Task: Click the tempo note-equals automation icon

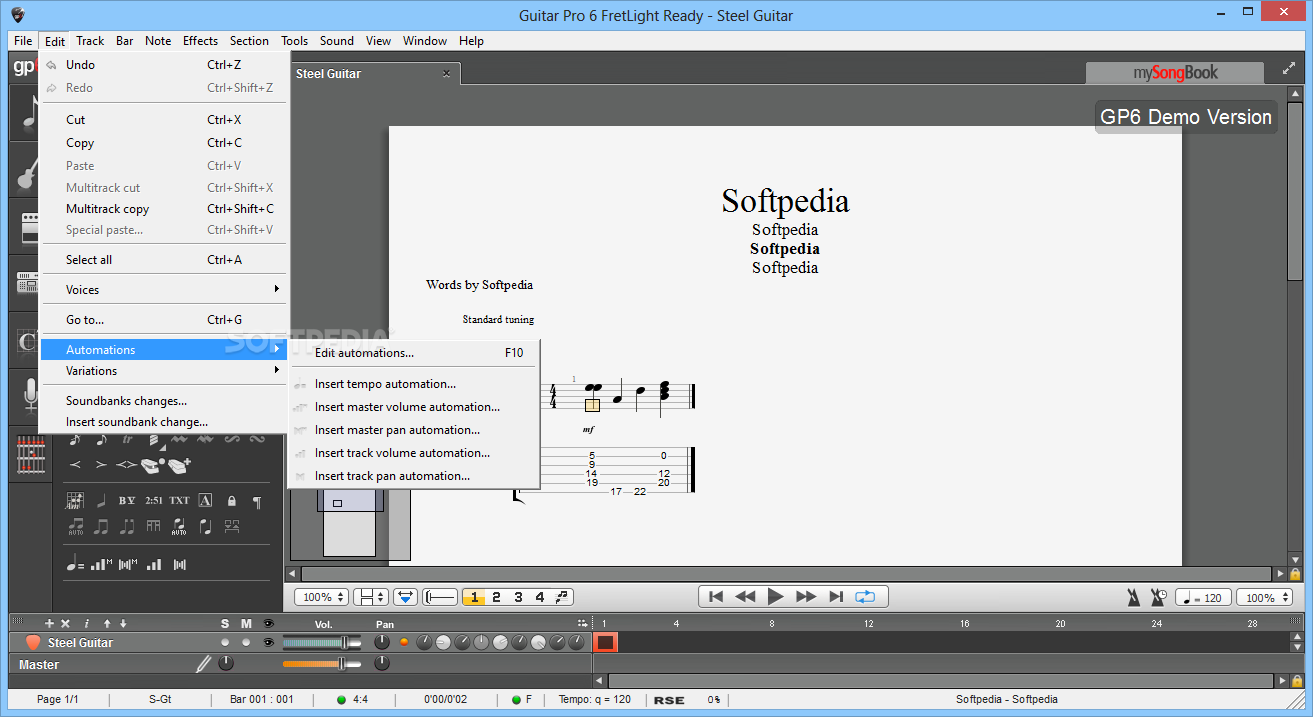Action: pos(75,564)
